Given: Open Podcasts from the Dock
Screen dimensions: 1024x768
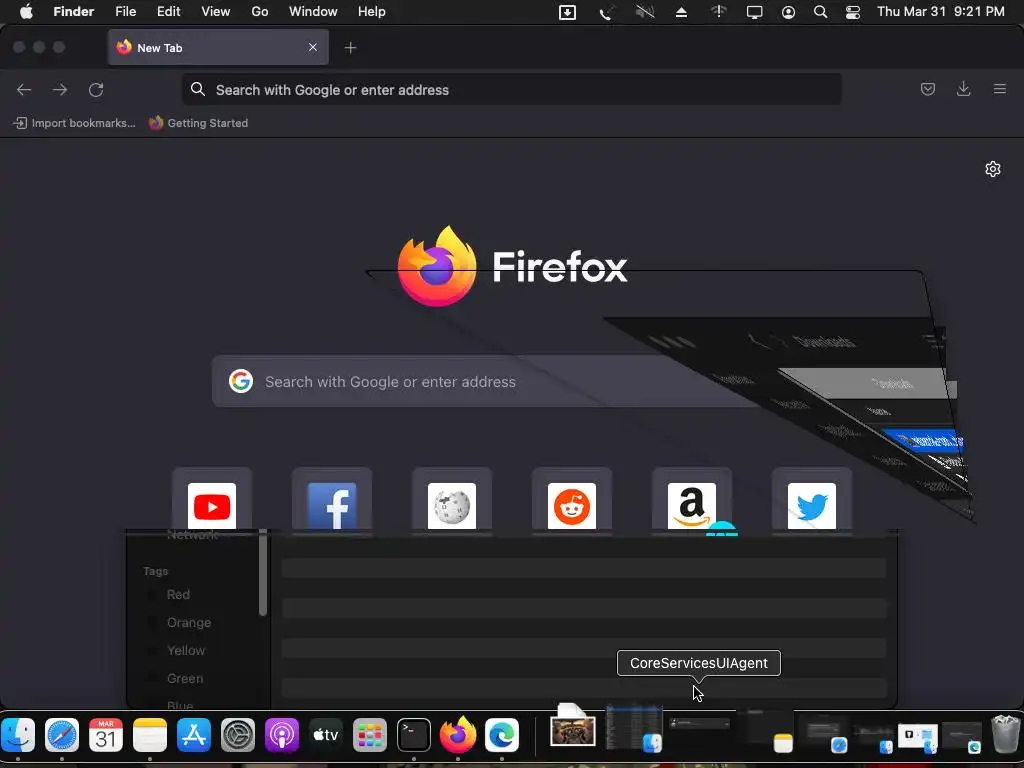Looking at the screenshot, I should [x=281, y=735].
